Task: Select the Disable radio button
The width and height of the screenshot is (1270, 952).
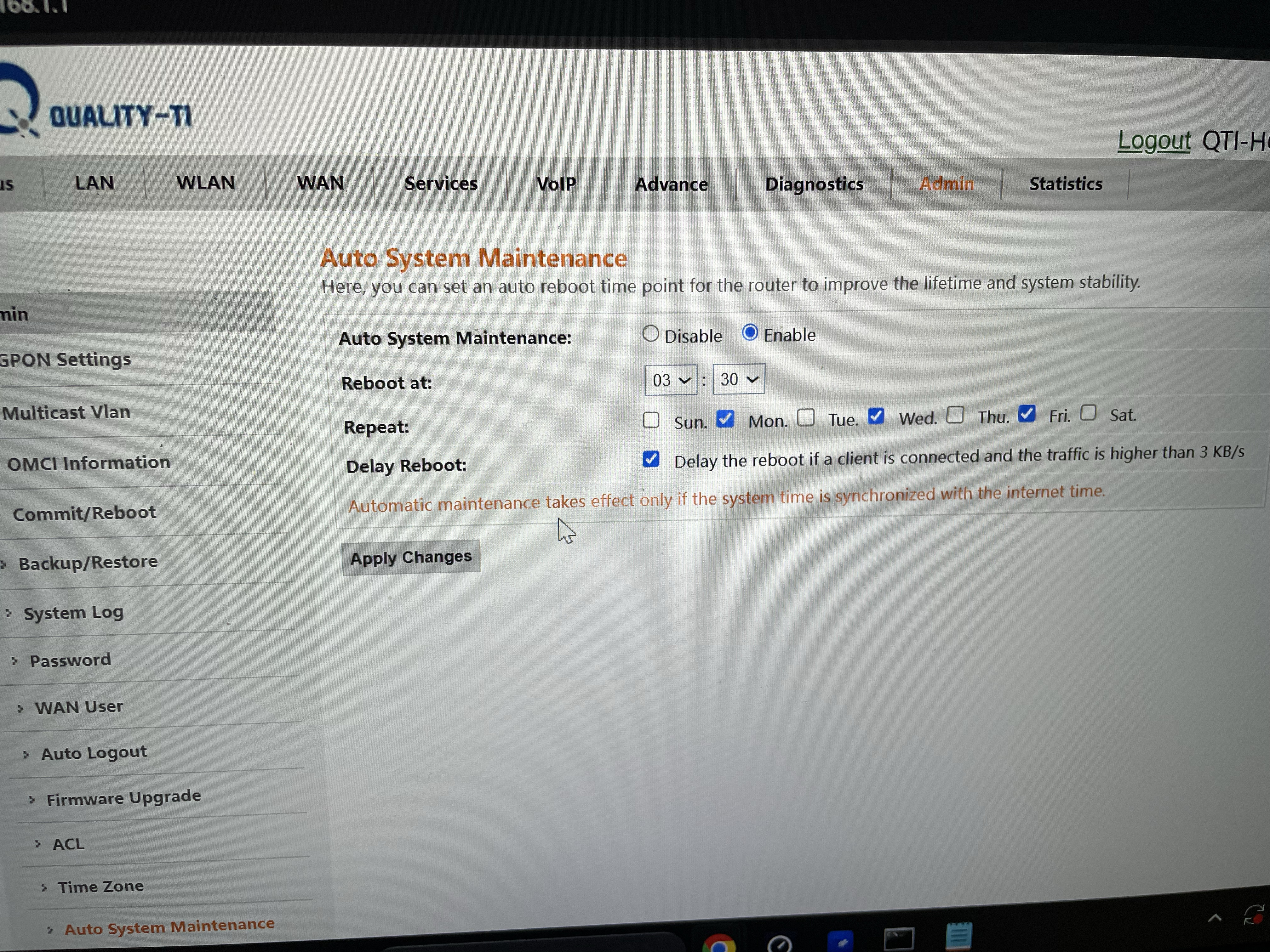Action: (x=650, y=334)
